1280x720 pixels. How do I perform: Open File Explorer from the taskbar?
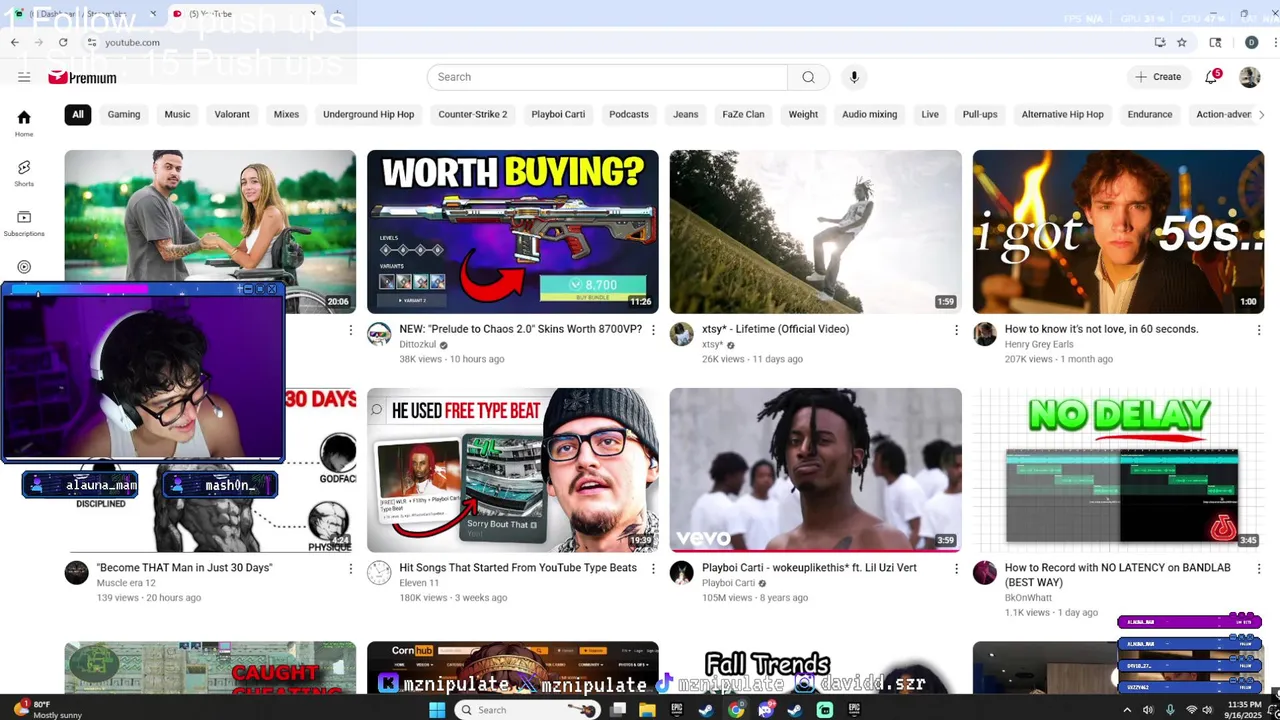pos(647,710)
